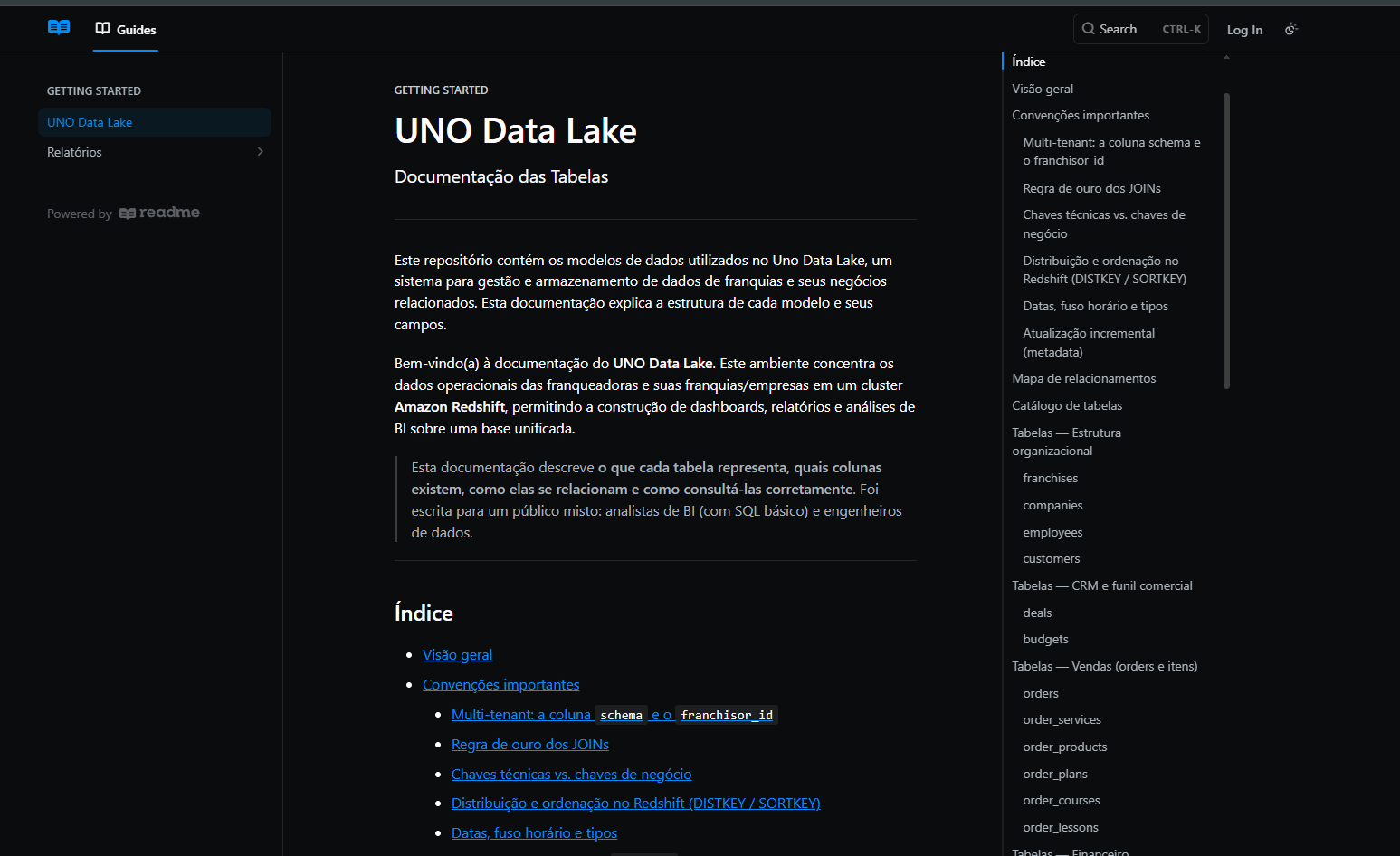Follow the Distribuição e ordenação no Redshift body link

click(635, 804)
